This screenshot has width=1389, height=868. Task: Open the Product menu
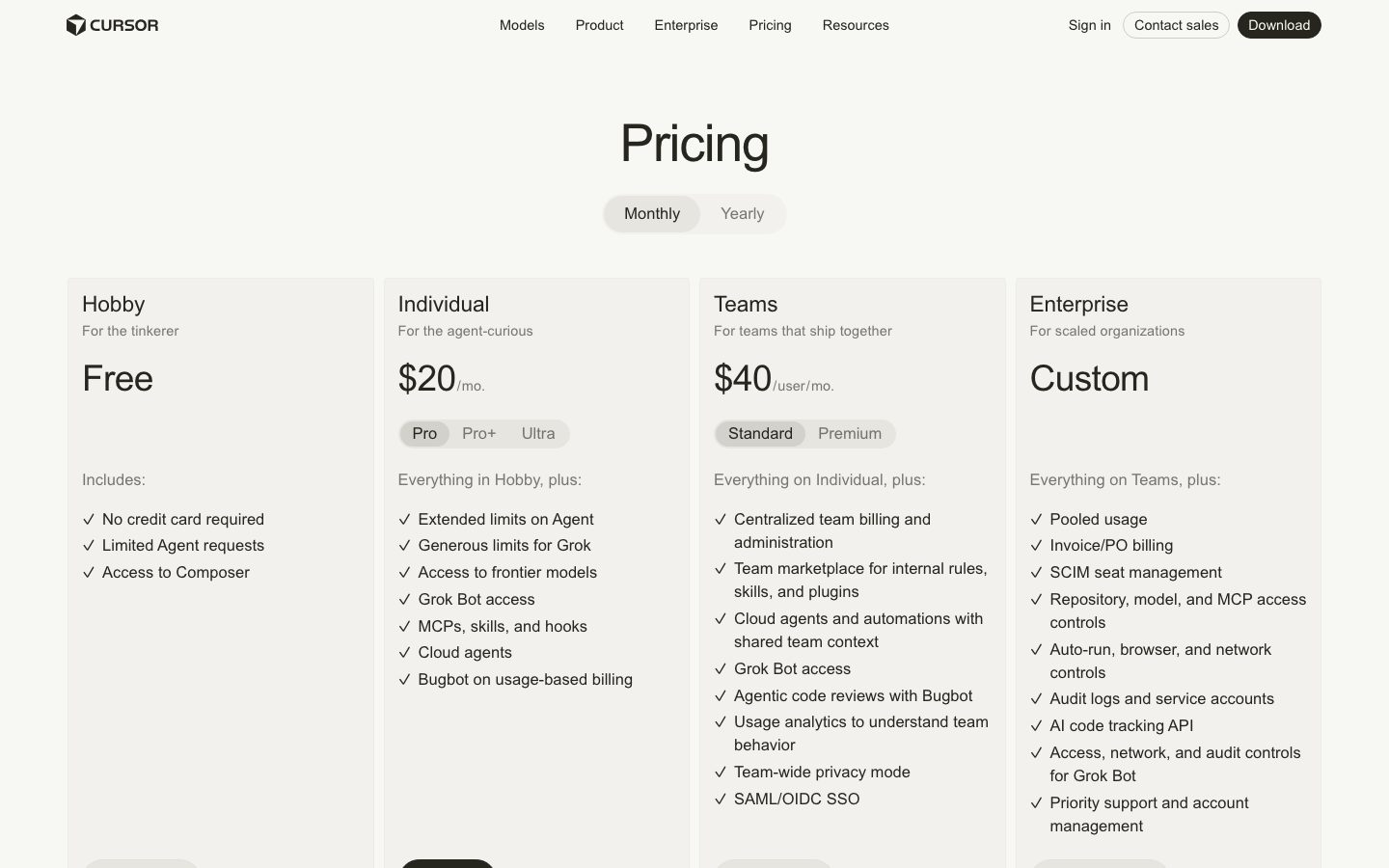(599, 25)
